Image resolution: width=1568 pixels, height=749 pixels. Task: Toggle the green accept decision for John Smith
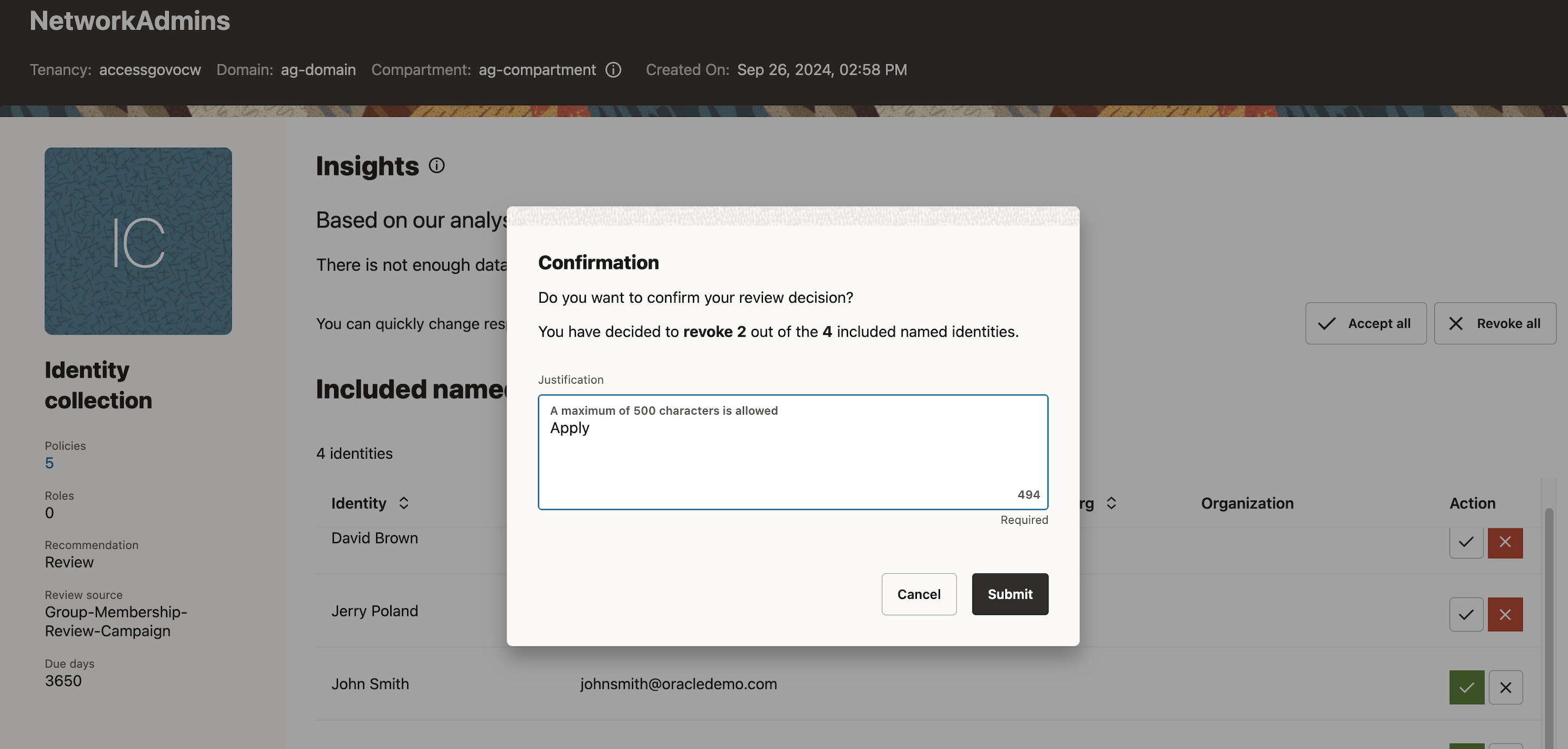coord(1466,687)
